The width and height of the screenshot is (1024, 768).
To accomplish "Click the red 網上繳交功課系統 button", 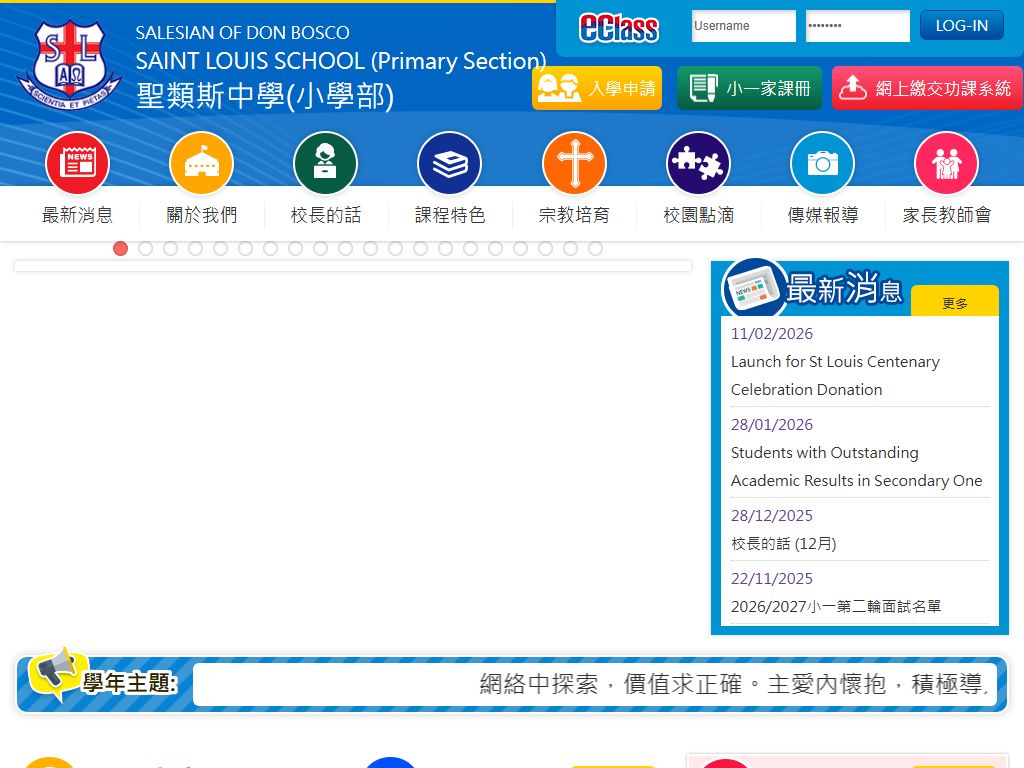I will point(927,88).
